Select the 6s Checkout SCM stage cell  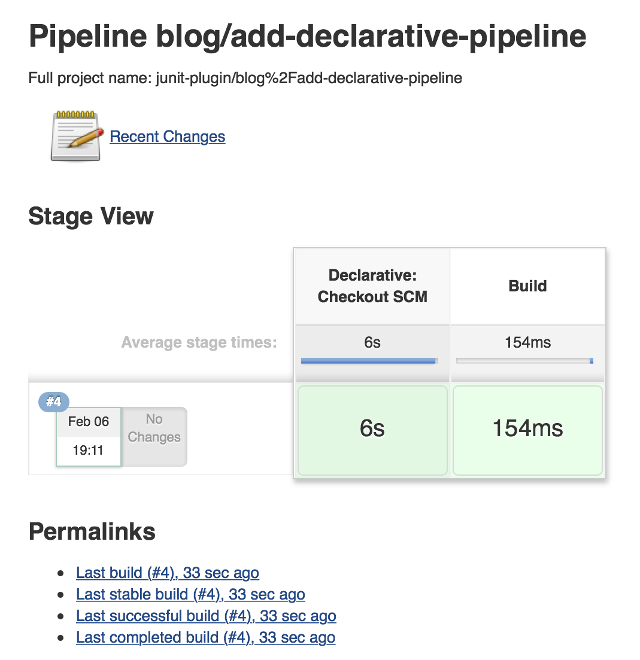[372, 430]
